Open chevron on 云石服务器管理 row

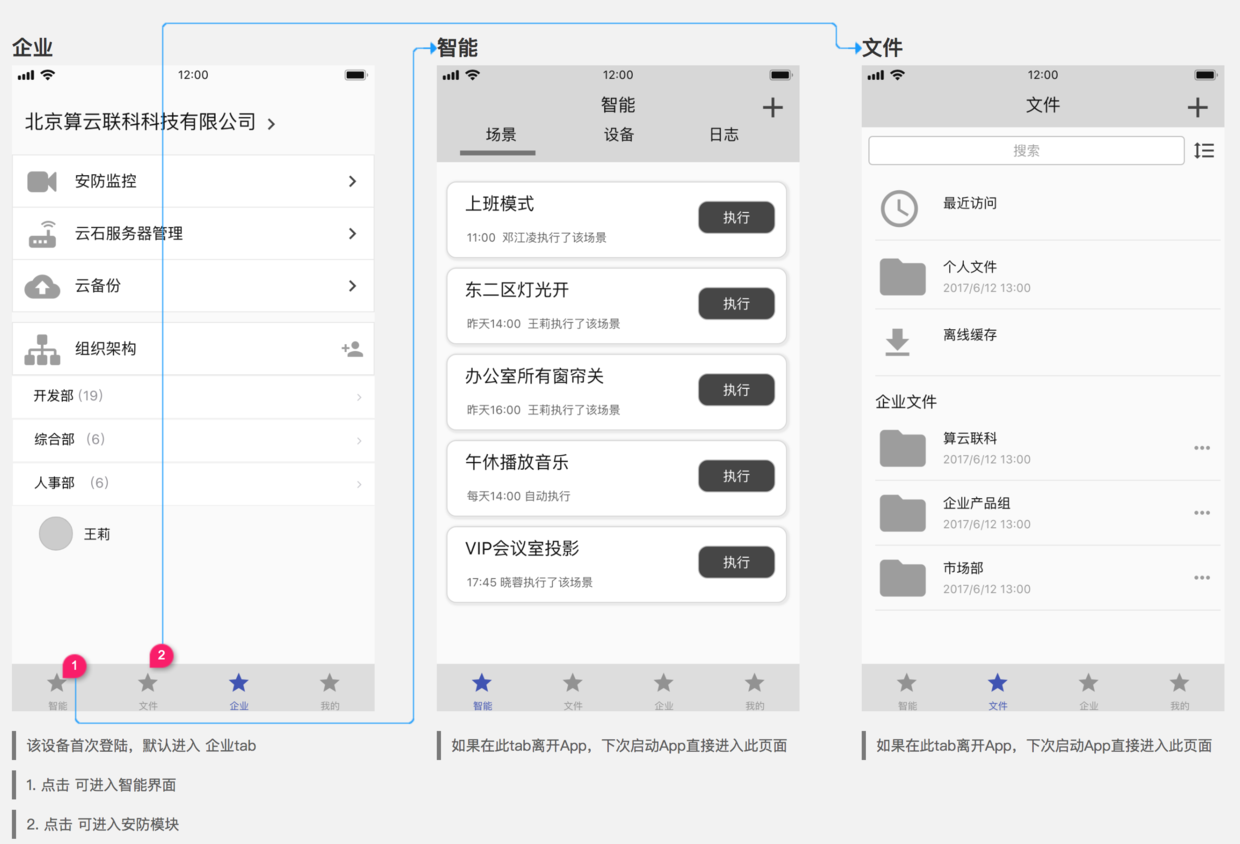tap(352, 233)
